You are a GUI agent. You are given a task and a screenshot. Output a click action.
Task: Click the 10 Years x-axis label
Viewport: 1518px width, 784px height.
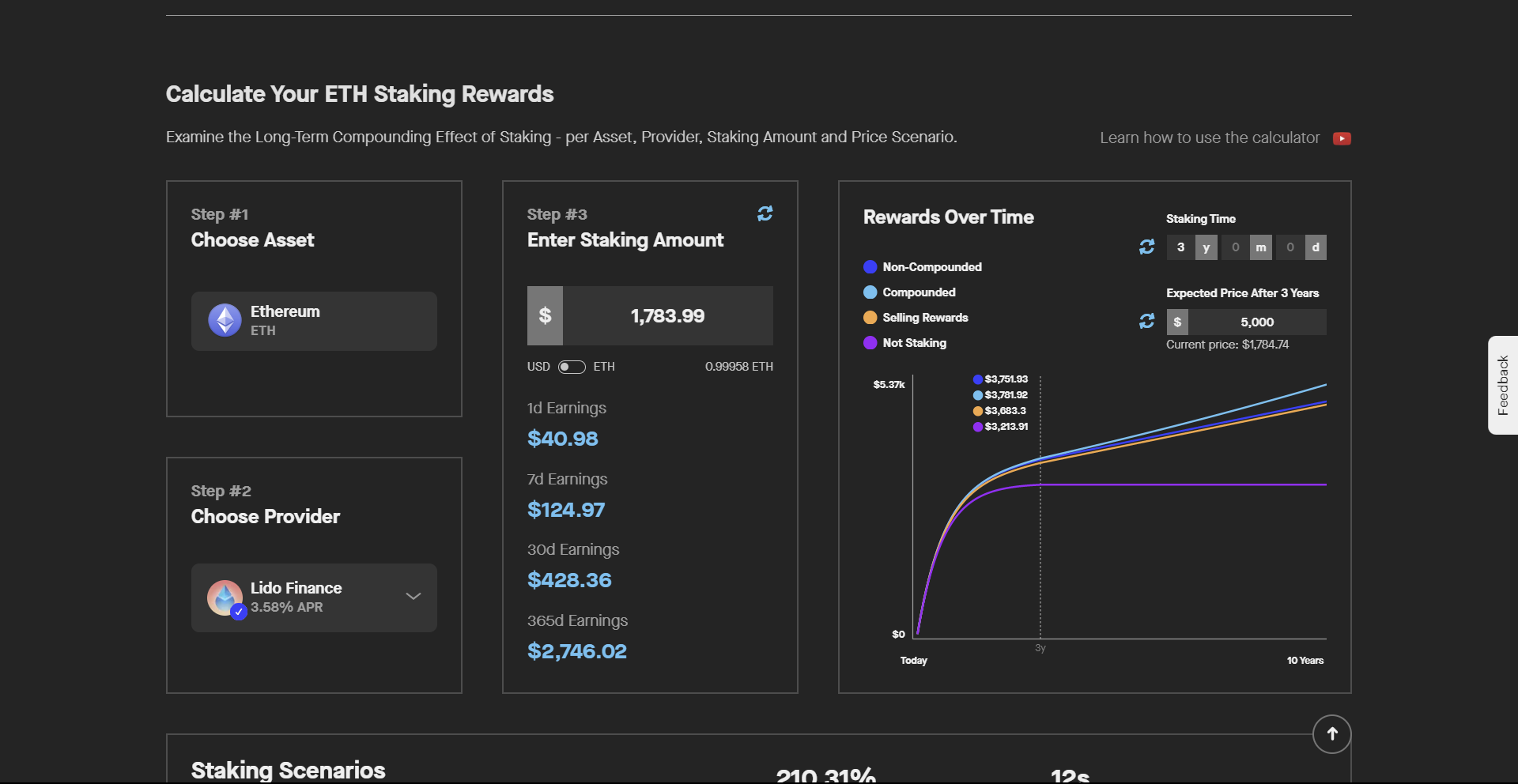[1305, 661]
